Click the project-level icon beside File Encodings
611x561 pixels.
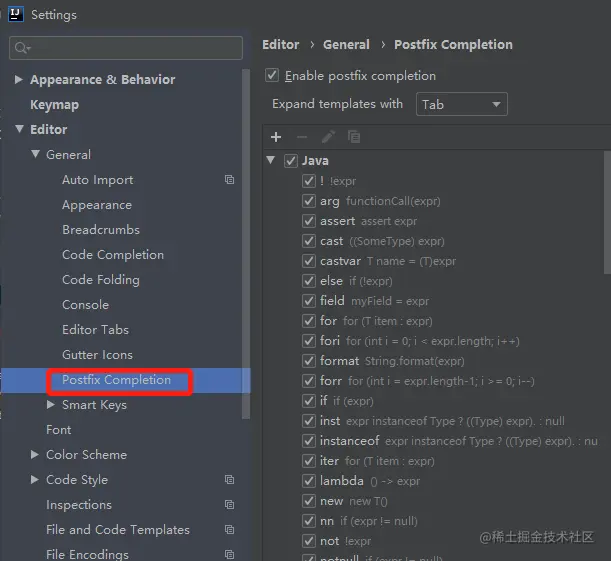pyautogui.click(x=230, y=554)
